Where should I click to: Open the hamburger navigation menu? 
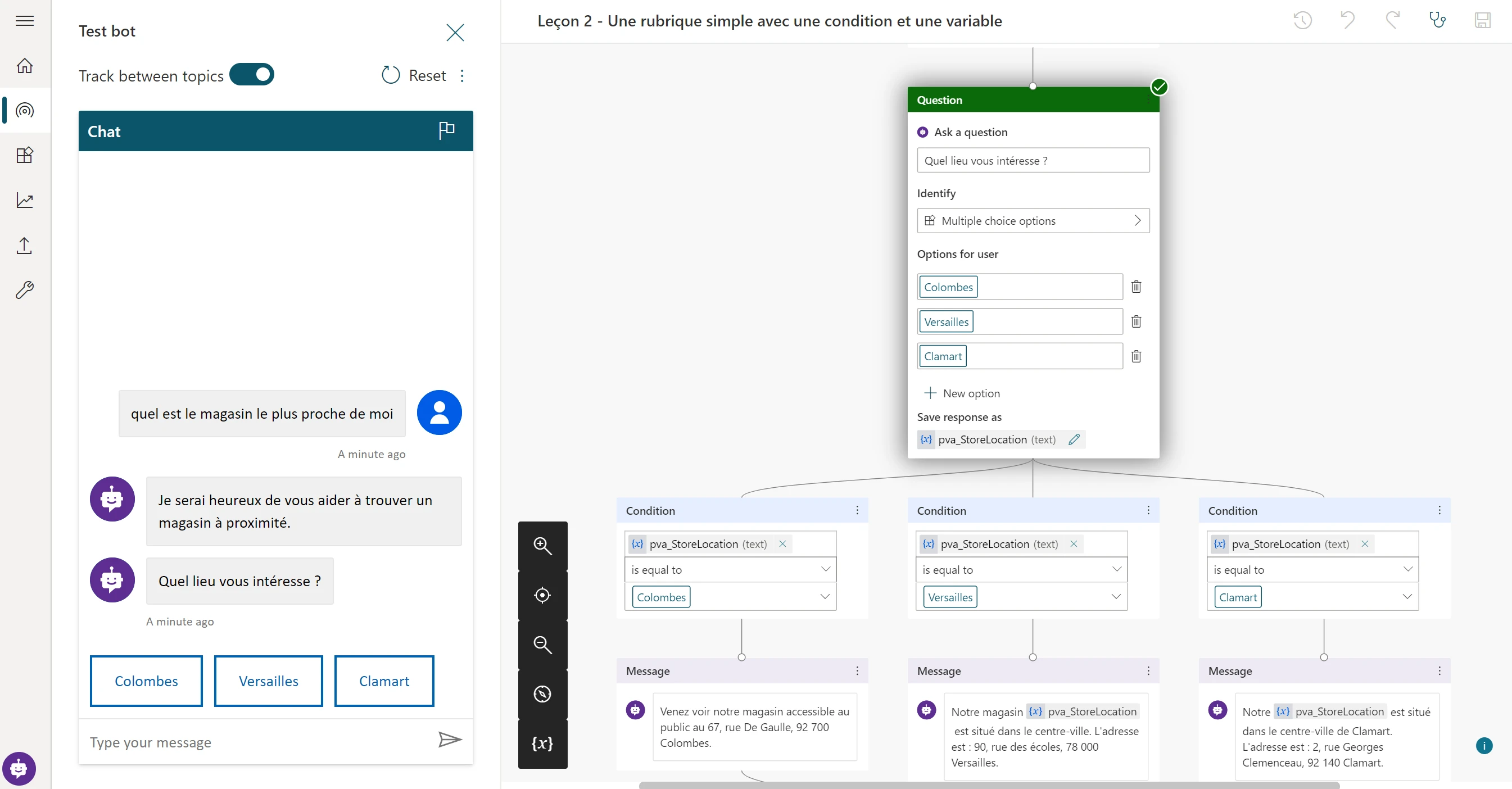coord(25,21)
